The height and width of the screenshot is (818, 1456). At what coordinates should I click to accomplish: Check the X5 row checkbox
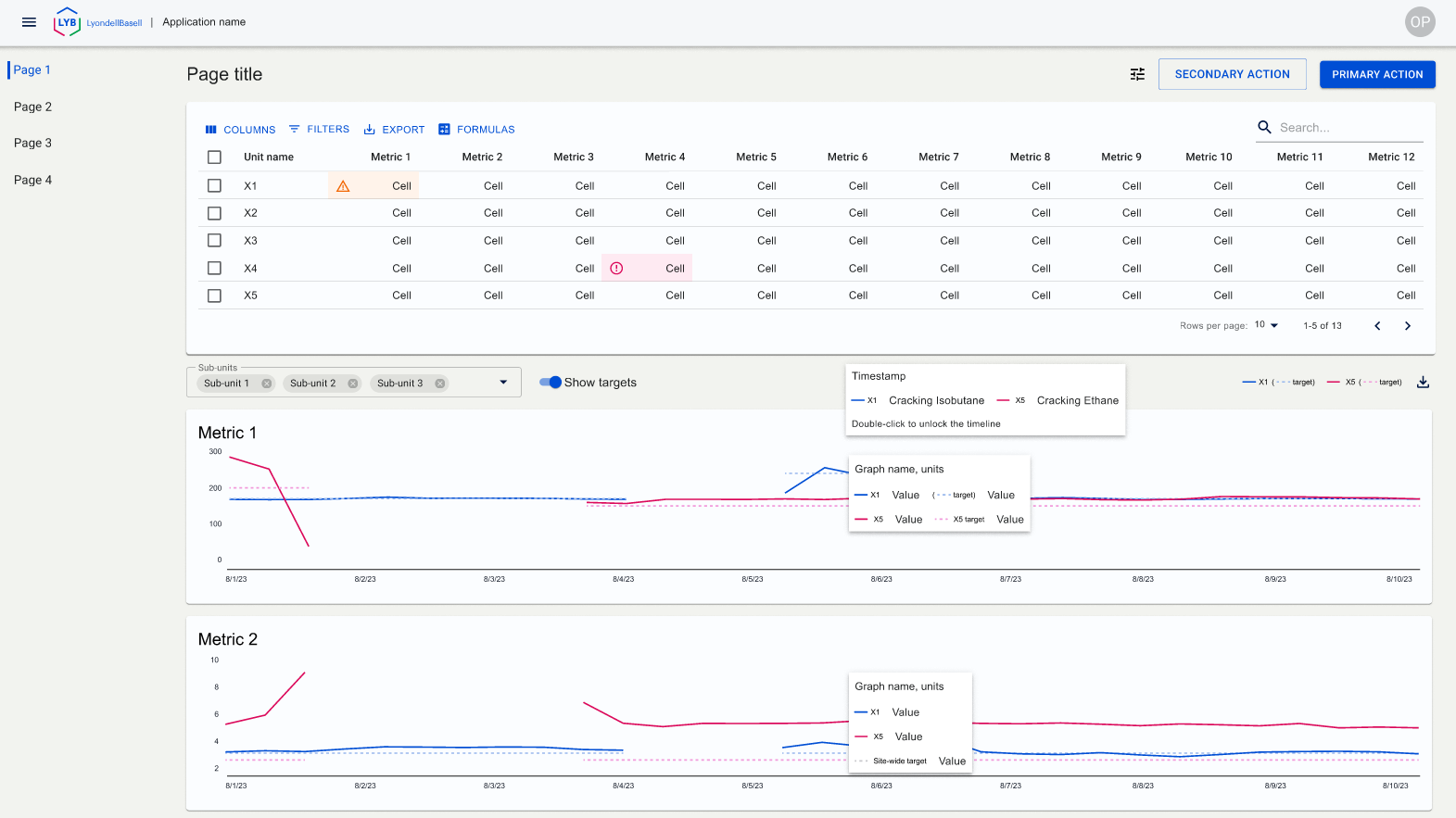coord(214,296)
